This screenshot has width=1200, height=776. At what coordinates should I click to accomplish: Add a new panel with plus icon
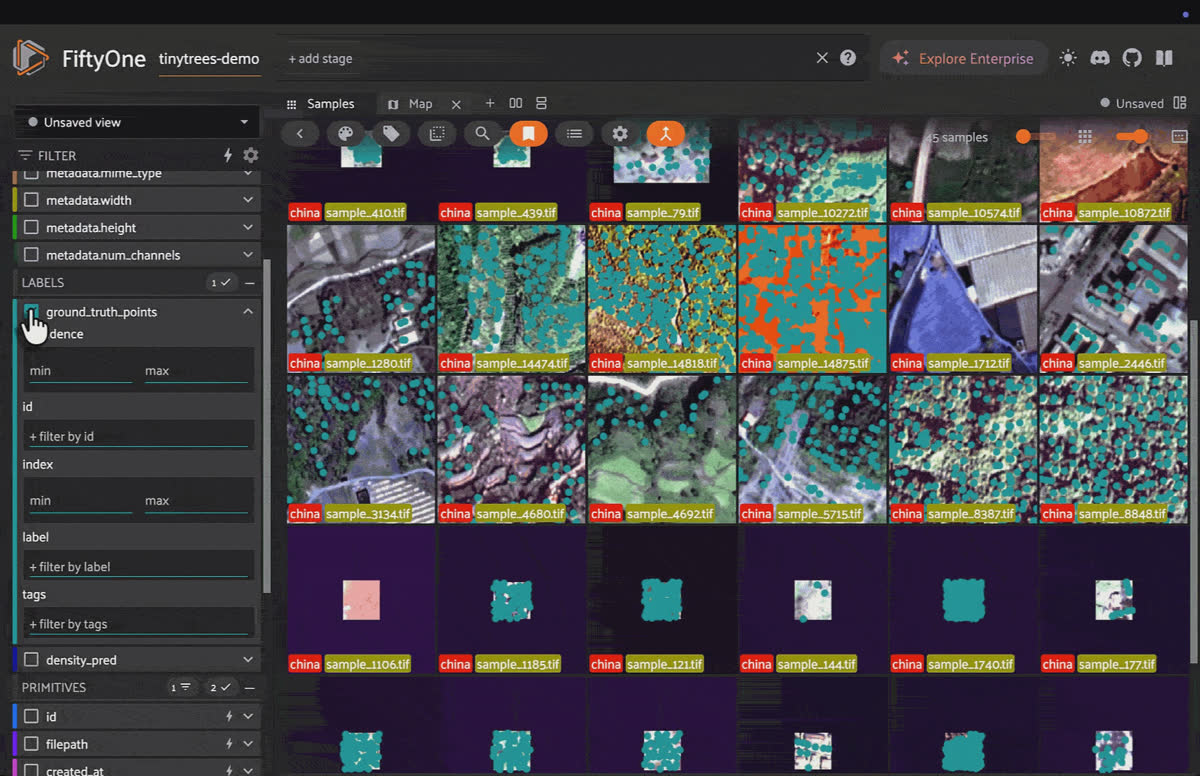tap(490, 103)
